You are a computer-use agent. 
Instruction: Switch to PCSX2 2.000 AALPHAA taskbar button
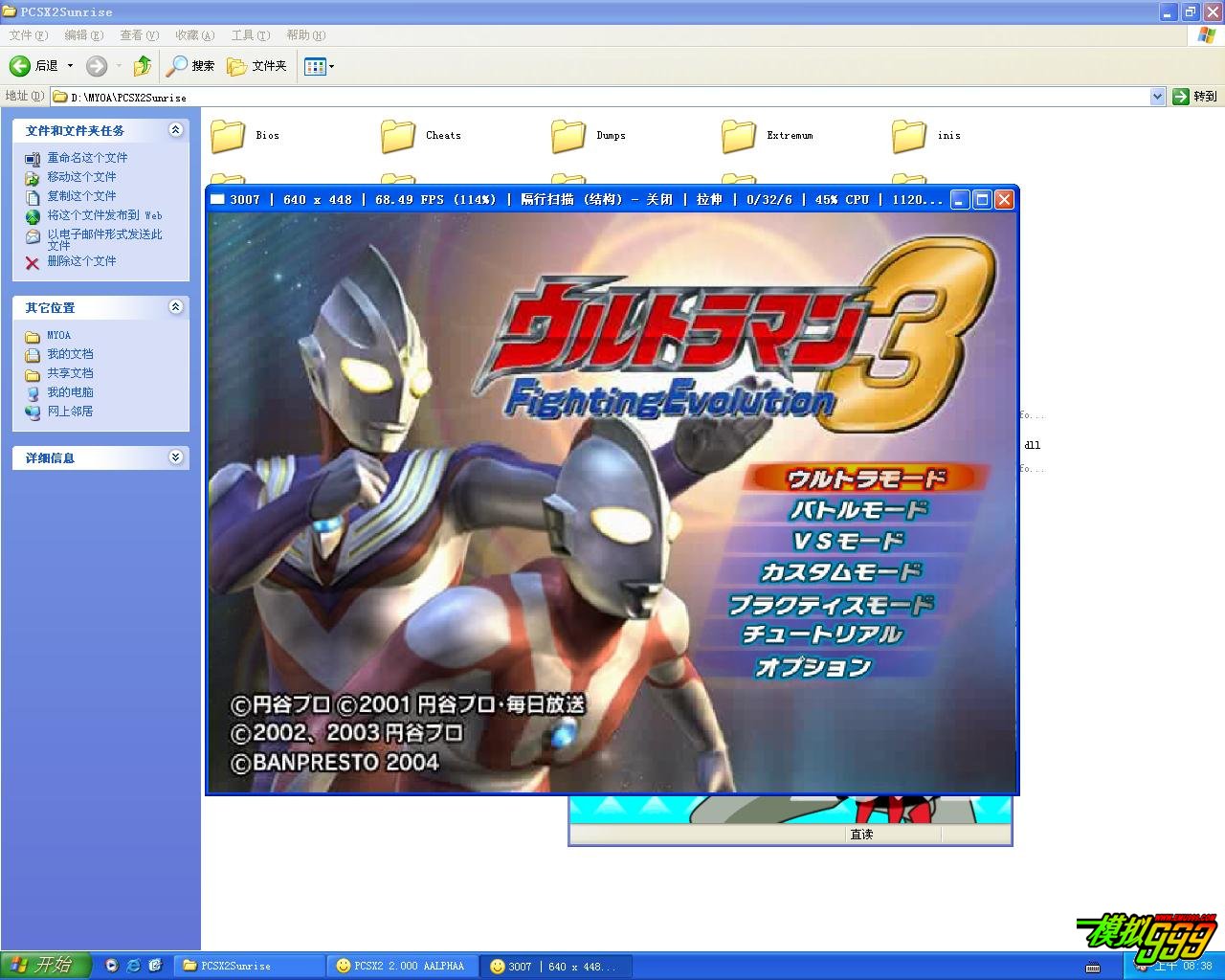point(404,966)
